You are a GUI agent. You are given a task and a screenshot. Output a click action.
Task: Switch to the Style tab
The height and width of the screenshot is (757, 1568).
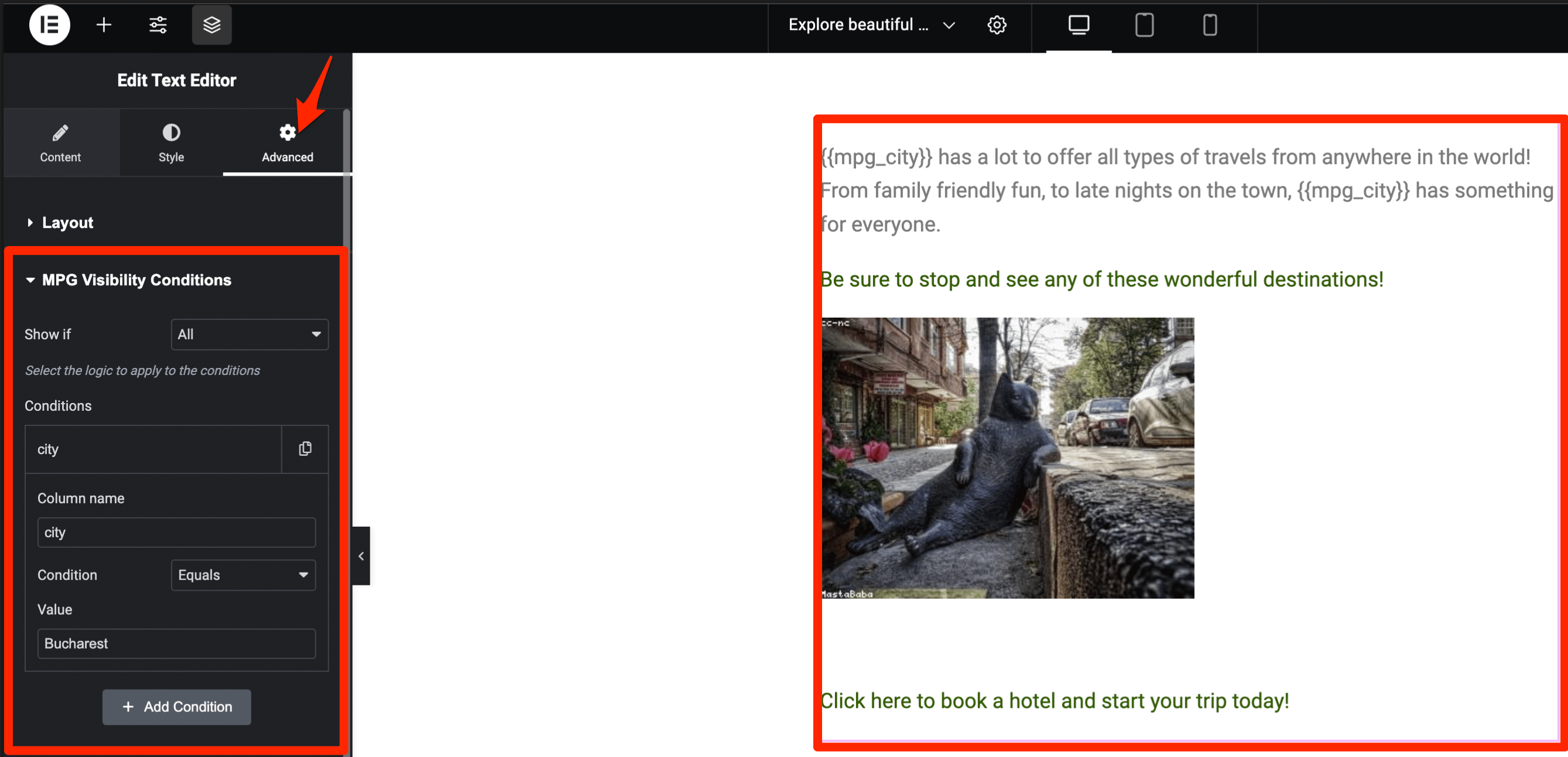[x=171, y=143]
